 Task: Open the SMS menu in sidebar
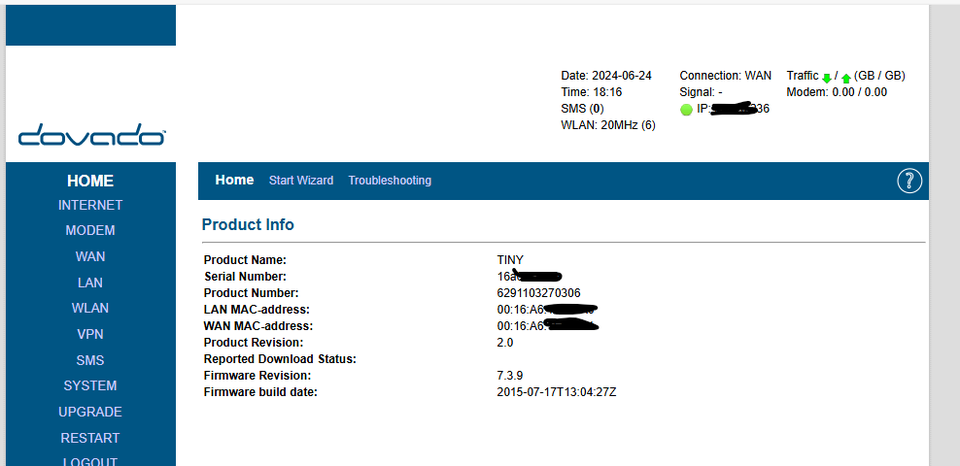(90, 360)
